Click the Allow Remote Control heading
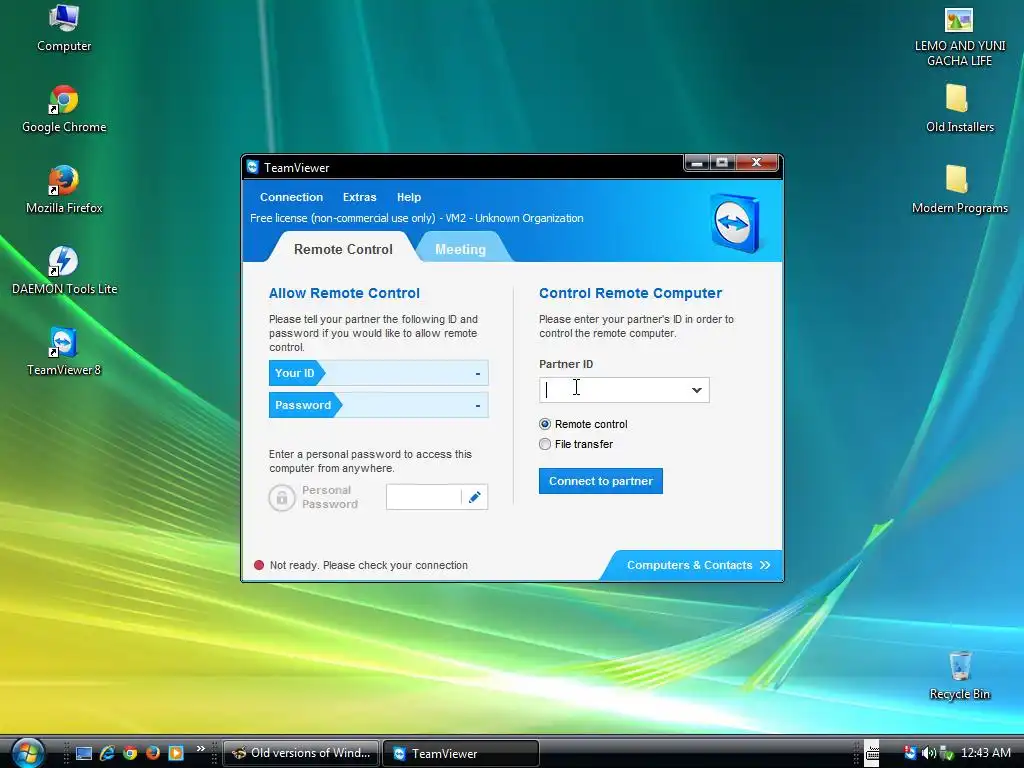The width and height of the screenshot is (1024, 768). (x=344, y=293)
